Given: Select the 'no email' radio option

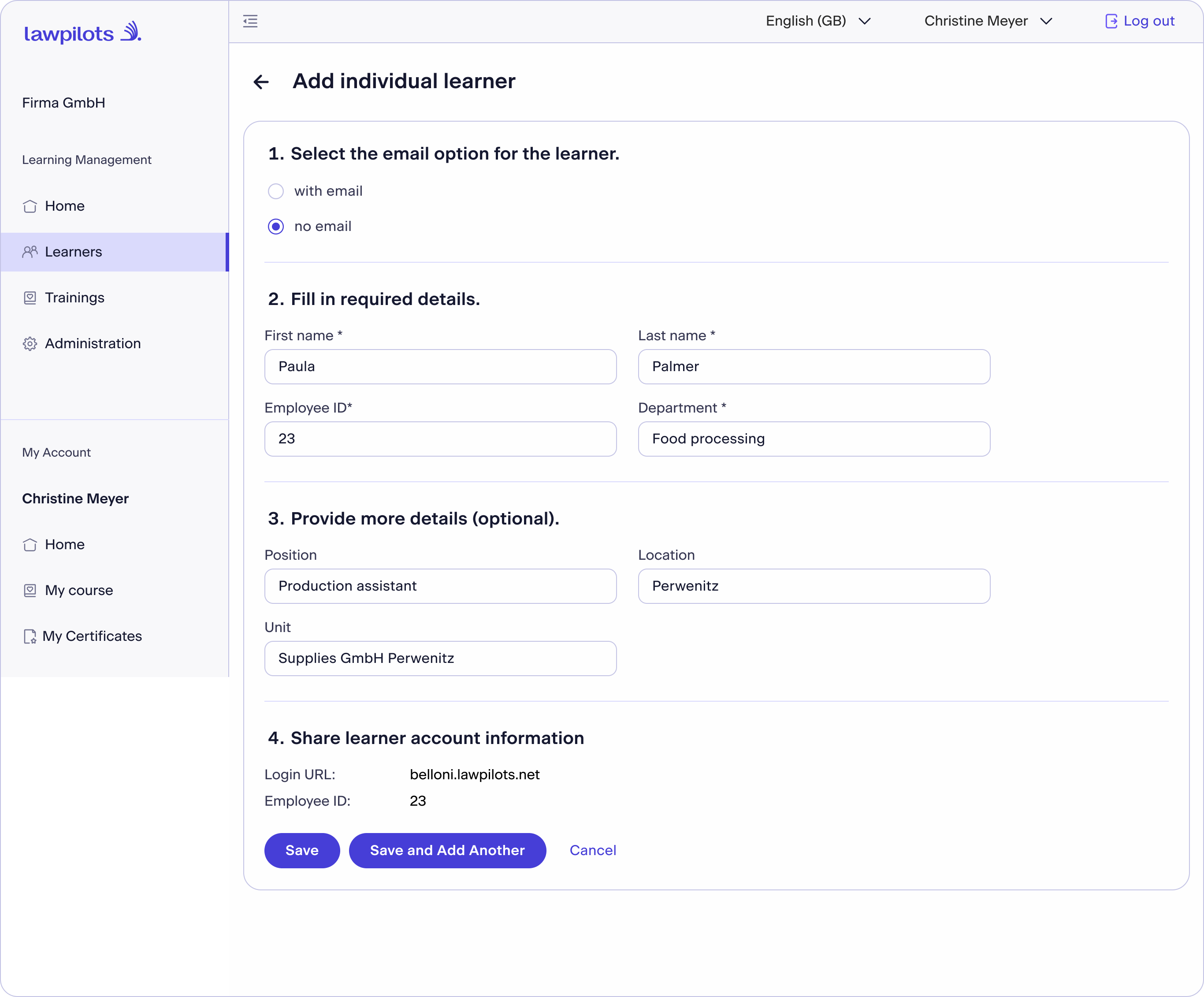Looking at the screenshot, I should [x=276, y=227].
